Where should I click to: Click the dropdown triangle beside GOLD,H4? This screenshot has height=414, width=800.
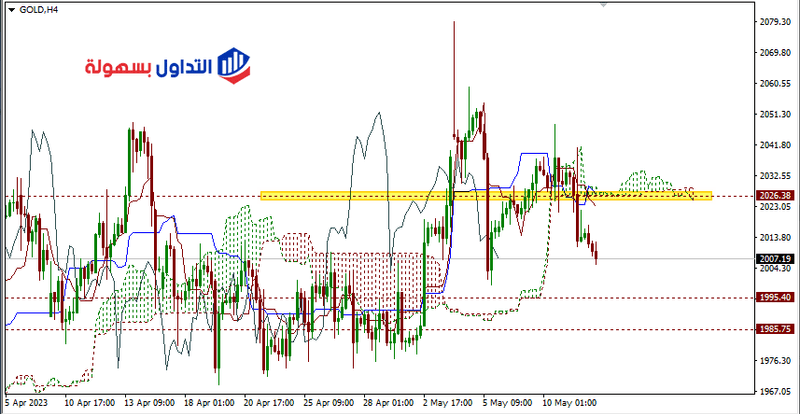pos(8,6)
